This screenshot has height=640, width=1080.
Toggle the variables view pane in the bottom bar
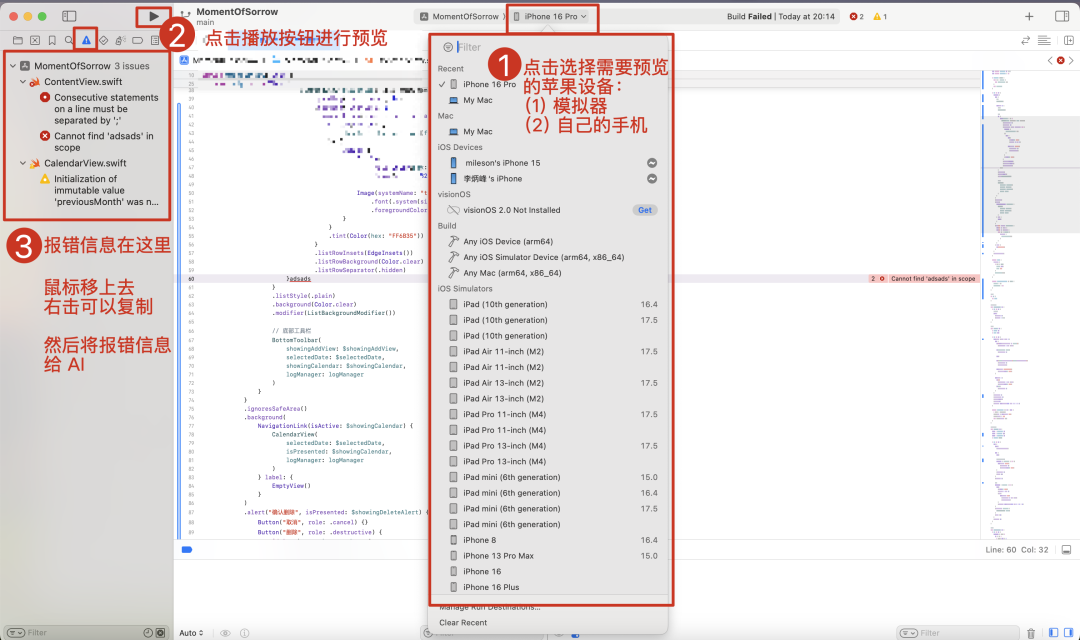[1053, 632]
